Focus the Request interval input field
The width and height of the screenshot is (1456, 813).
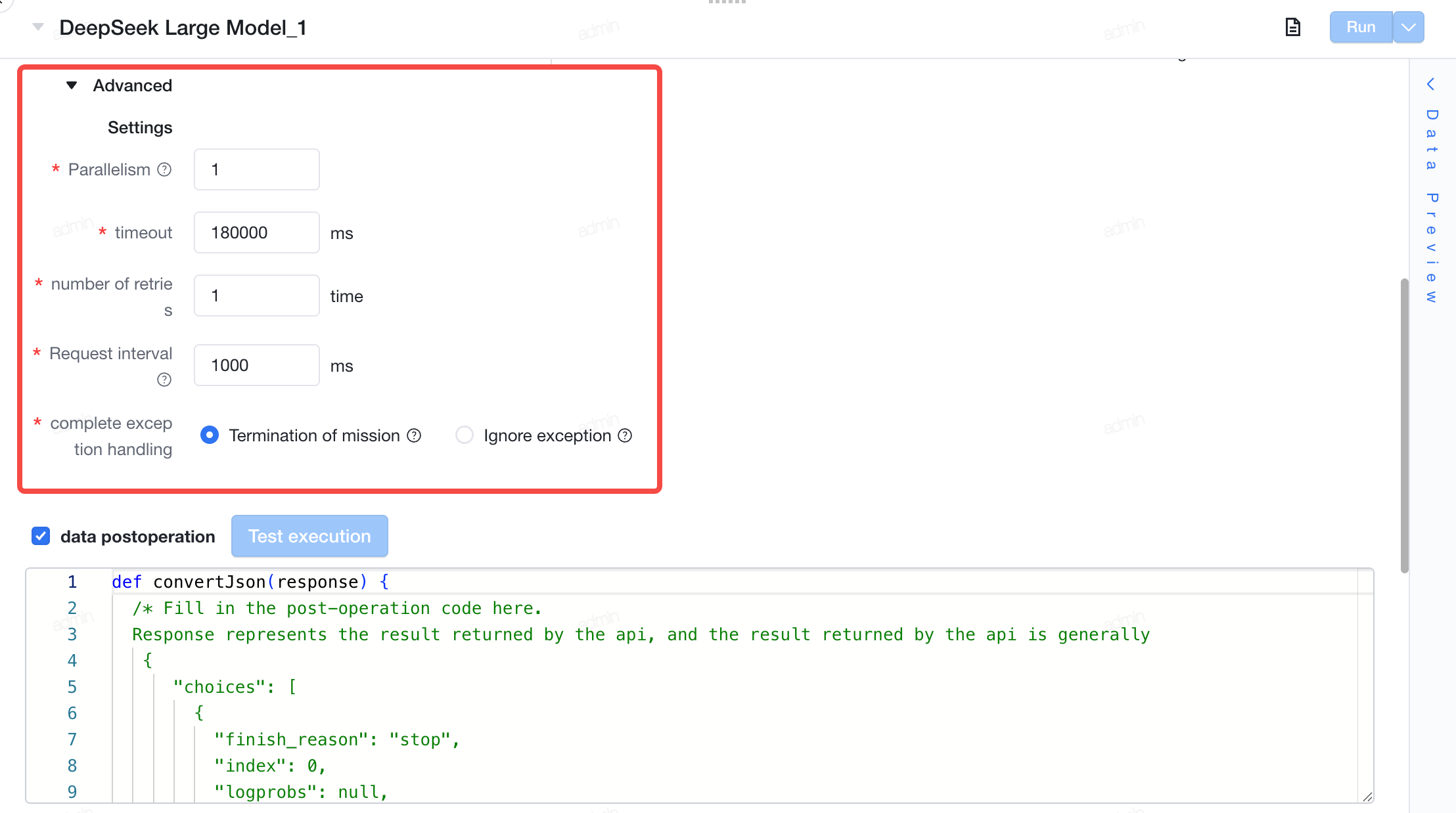point(257,365)
